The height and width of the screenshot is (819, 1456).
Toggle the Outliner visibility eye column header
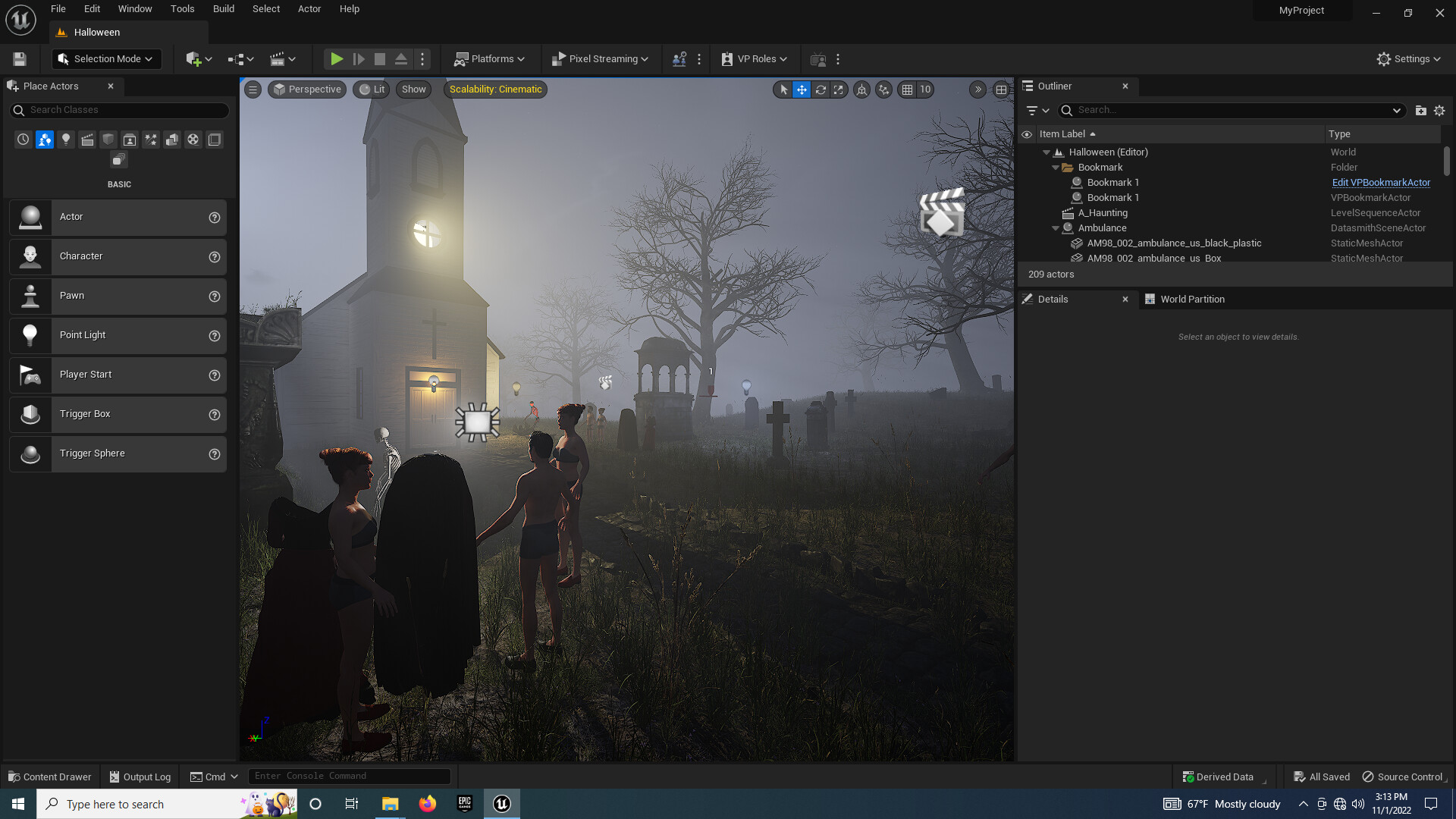[x=1027, y=134]
